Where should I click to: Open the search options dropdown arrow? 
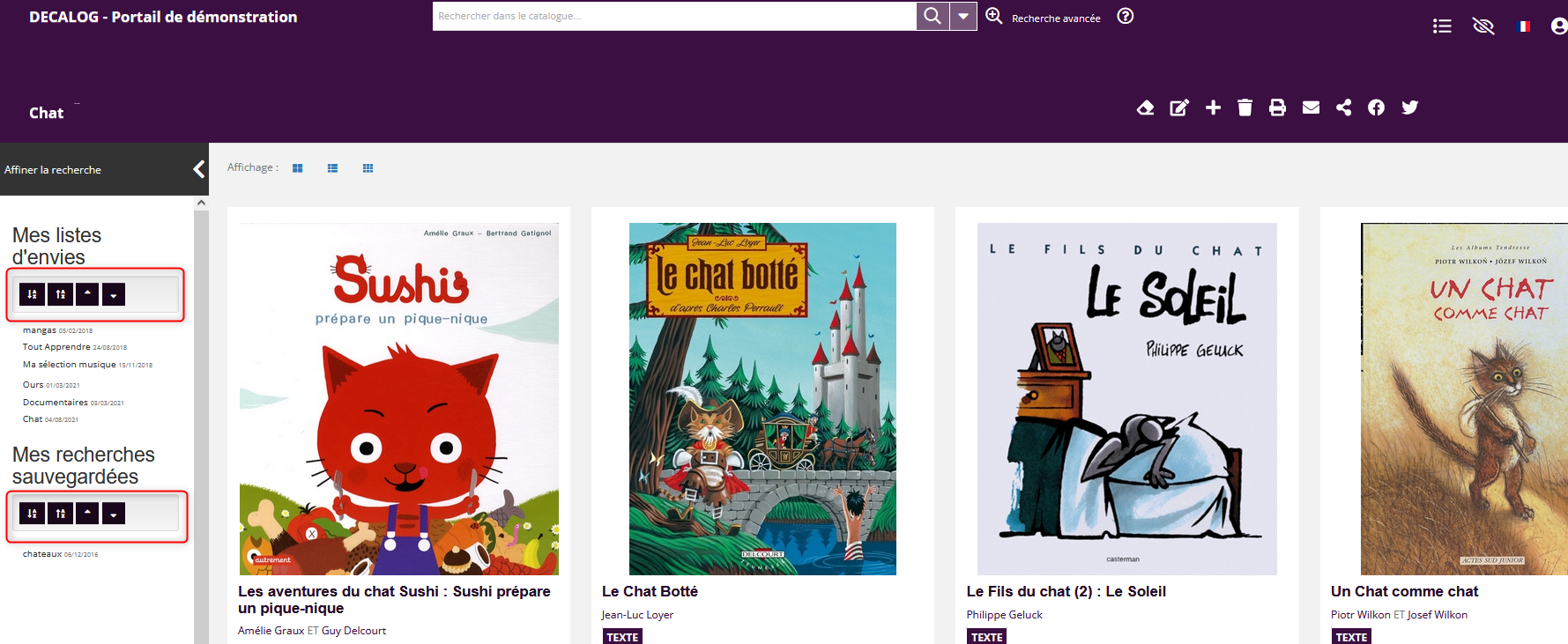tap(963, 16)
